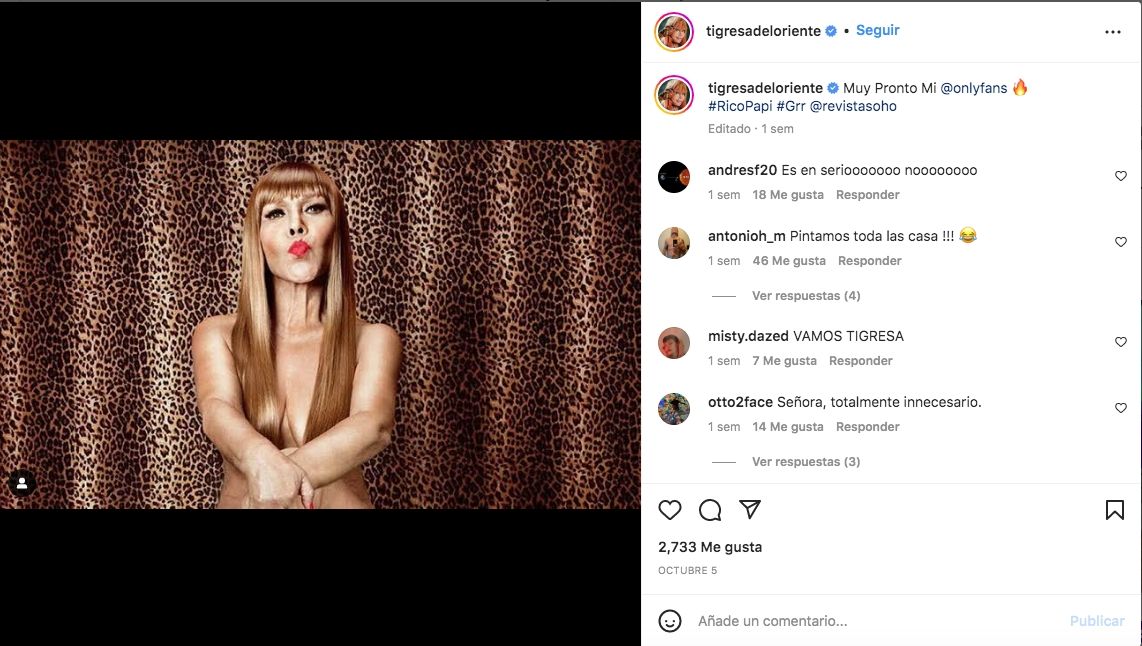Like the post with the heart icon

(670, 510)
